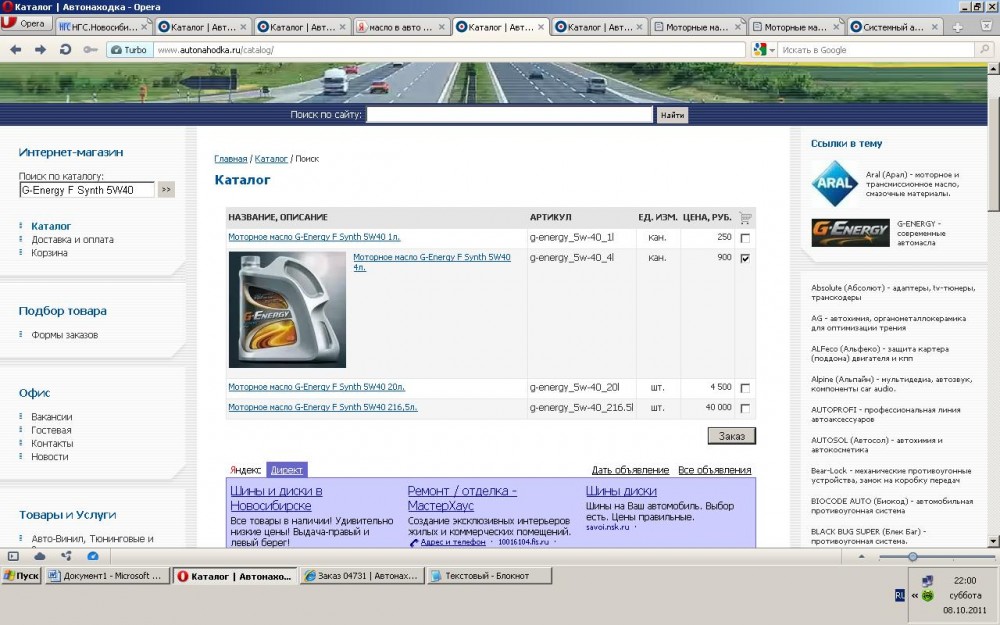Open the Корзина link in the sidebar
This screenshot has height=625, width=1000.
coord(49,253)
